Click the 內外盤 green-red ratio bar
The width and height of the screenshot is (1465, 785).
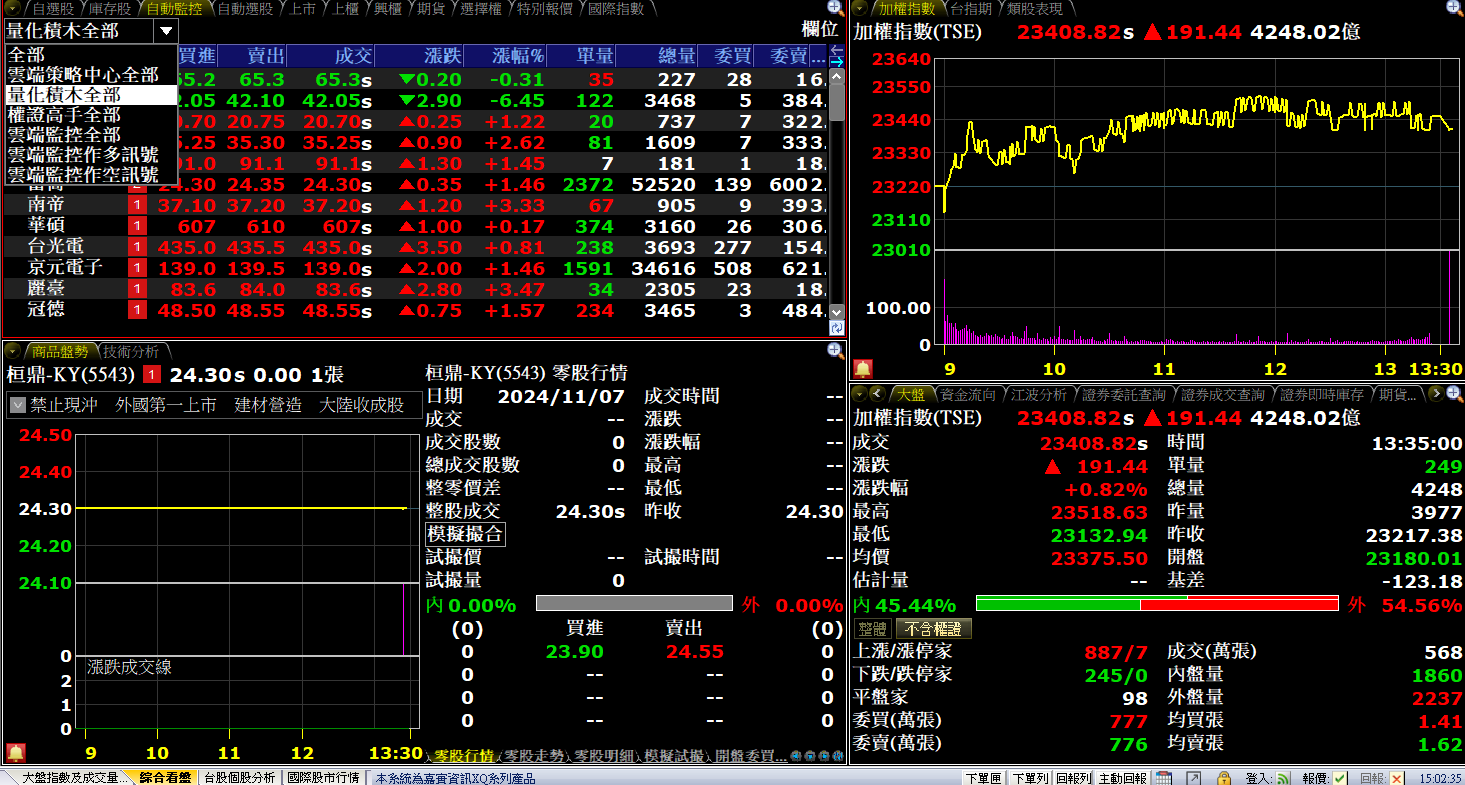tap(1157, 603)
